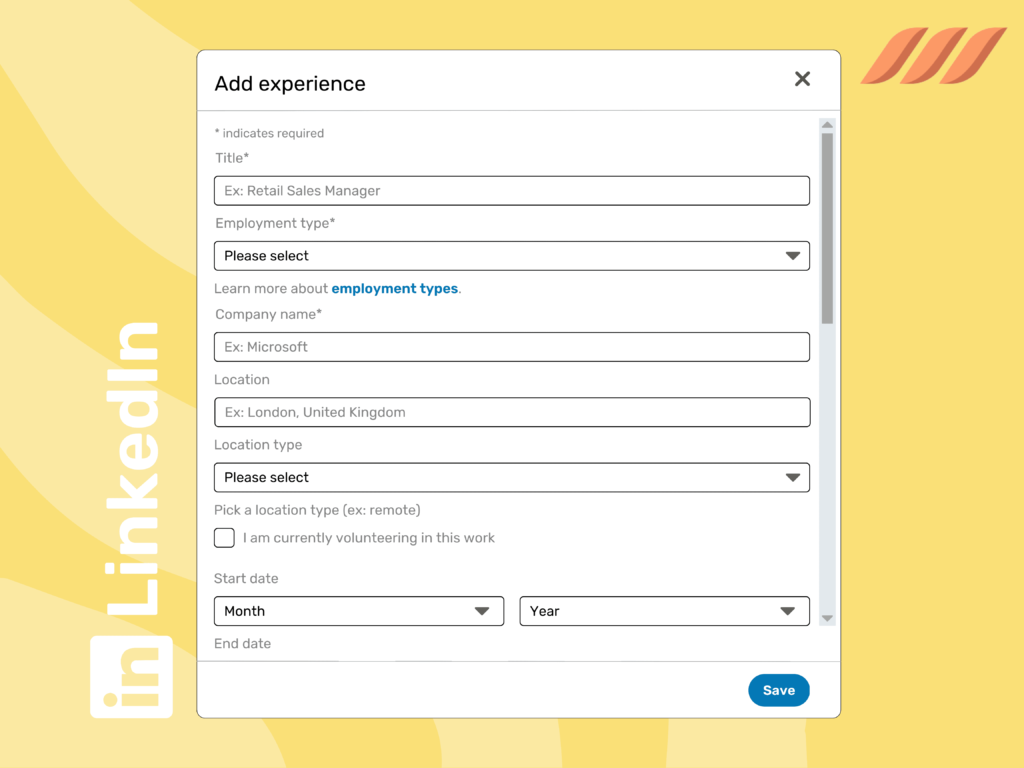The image size is (1024, 768).
Task: Click the X icon on the dialog
Action: (802, 79)
